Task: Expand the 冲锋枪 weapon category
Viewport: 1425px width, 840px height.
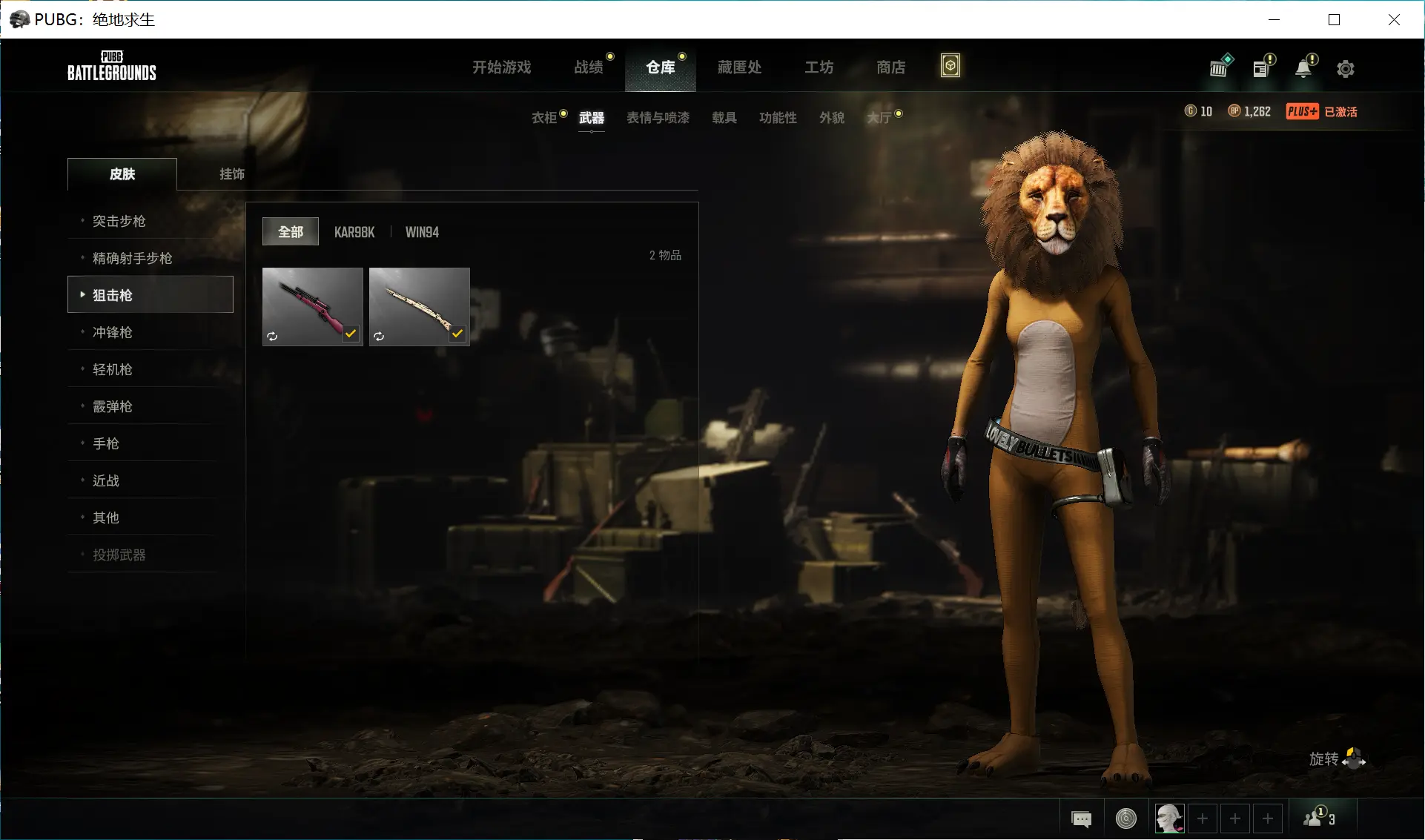Action: [113, 332]
